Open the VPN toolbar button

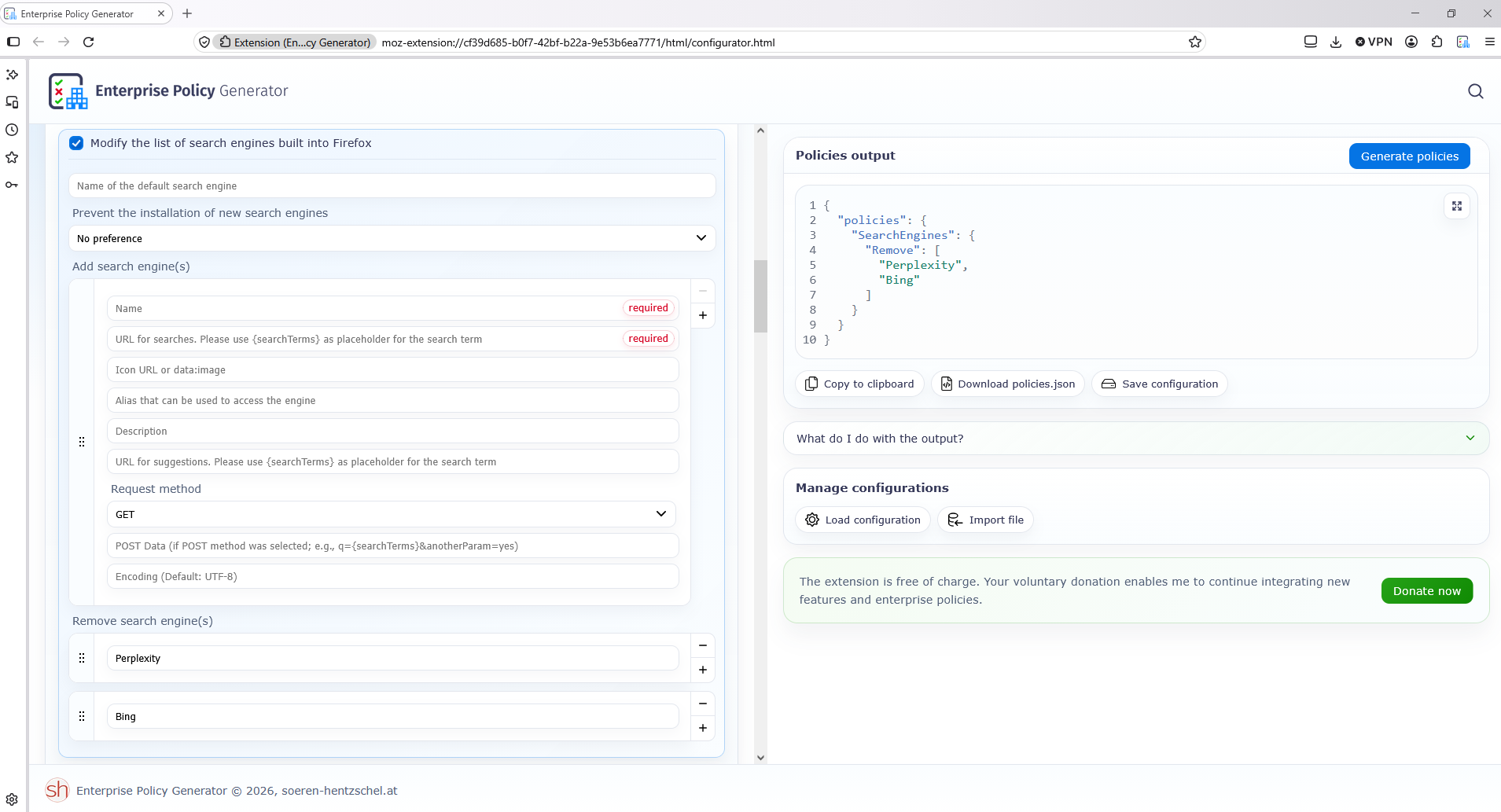1374,42
